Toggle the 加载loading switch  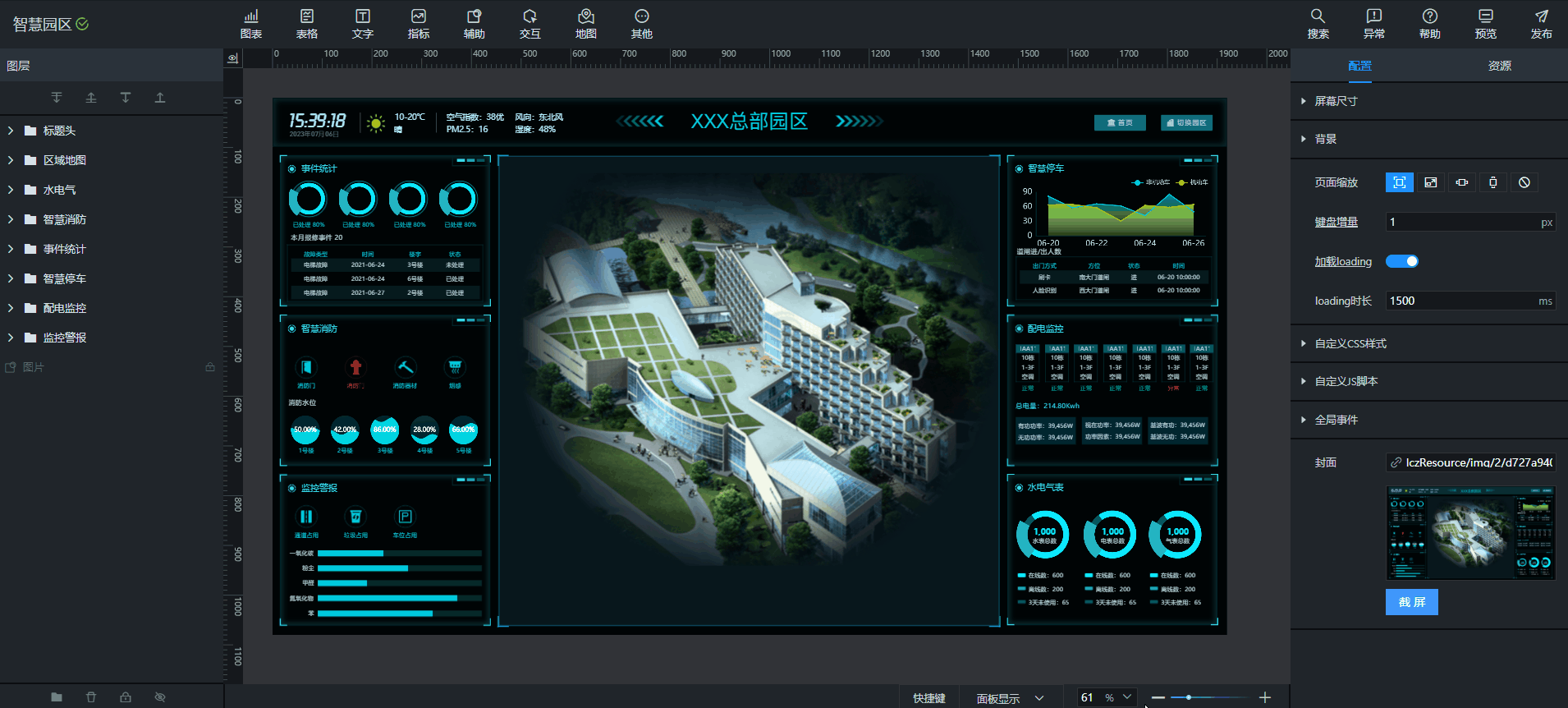(x=1402, y=261)
